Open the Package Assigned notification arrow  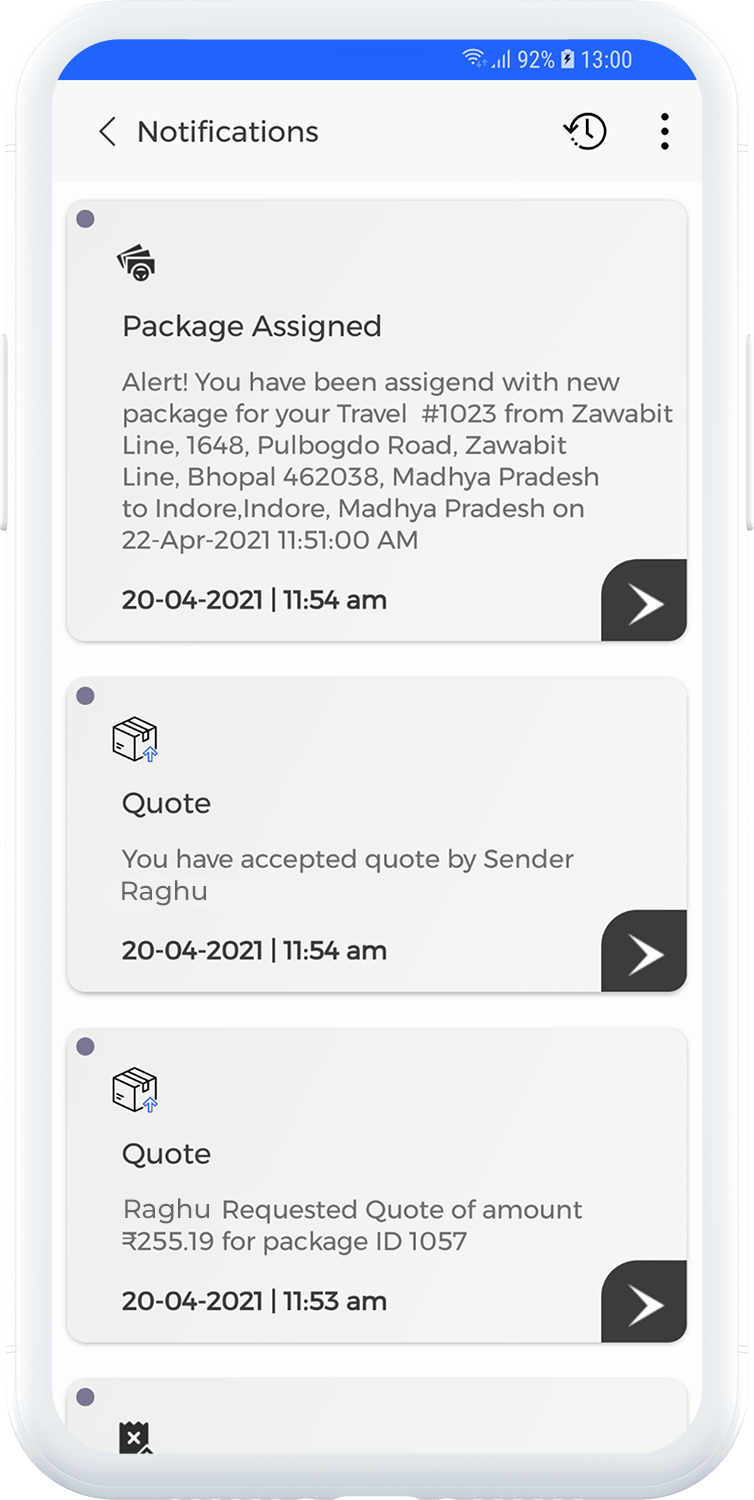point(644,602)
